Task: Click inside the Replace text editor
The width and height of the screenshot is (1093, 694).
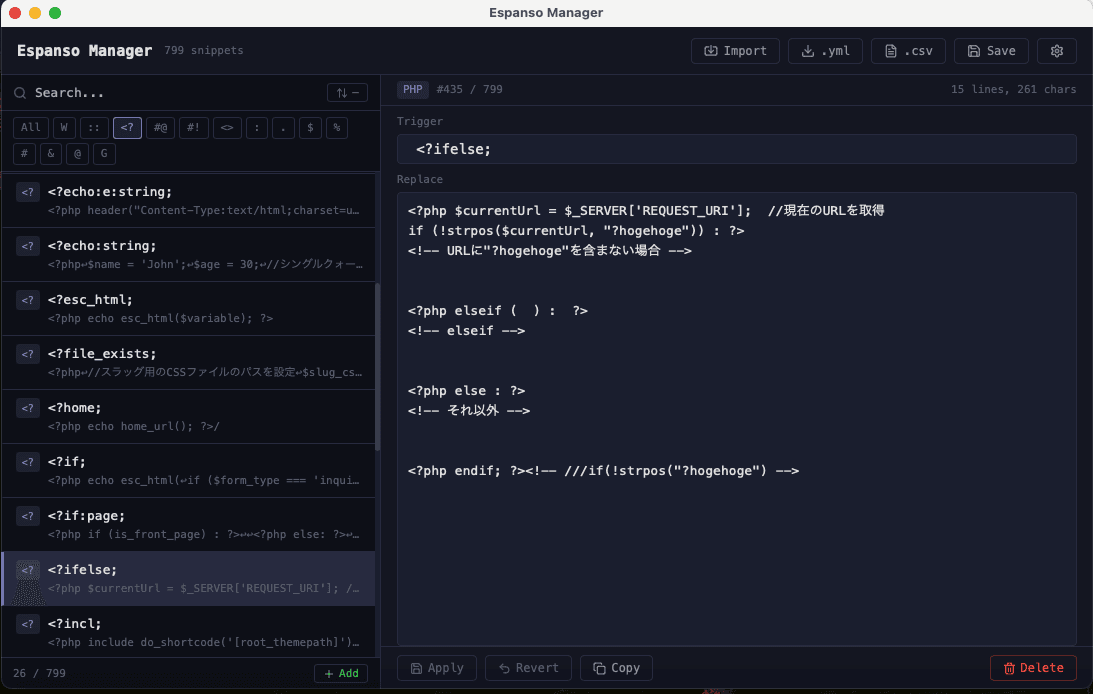Action: pos(737,419)
